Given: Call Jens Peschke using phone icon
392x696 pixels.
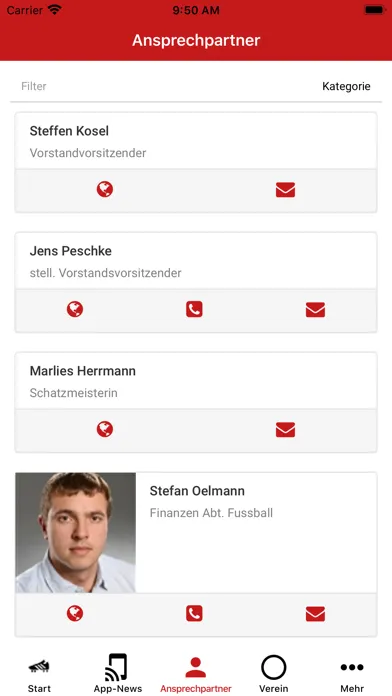Looking at the screenshot, I should pos(194,309).
